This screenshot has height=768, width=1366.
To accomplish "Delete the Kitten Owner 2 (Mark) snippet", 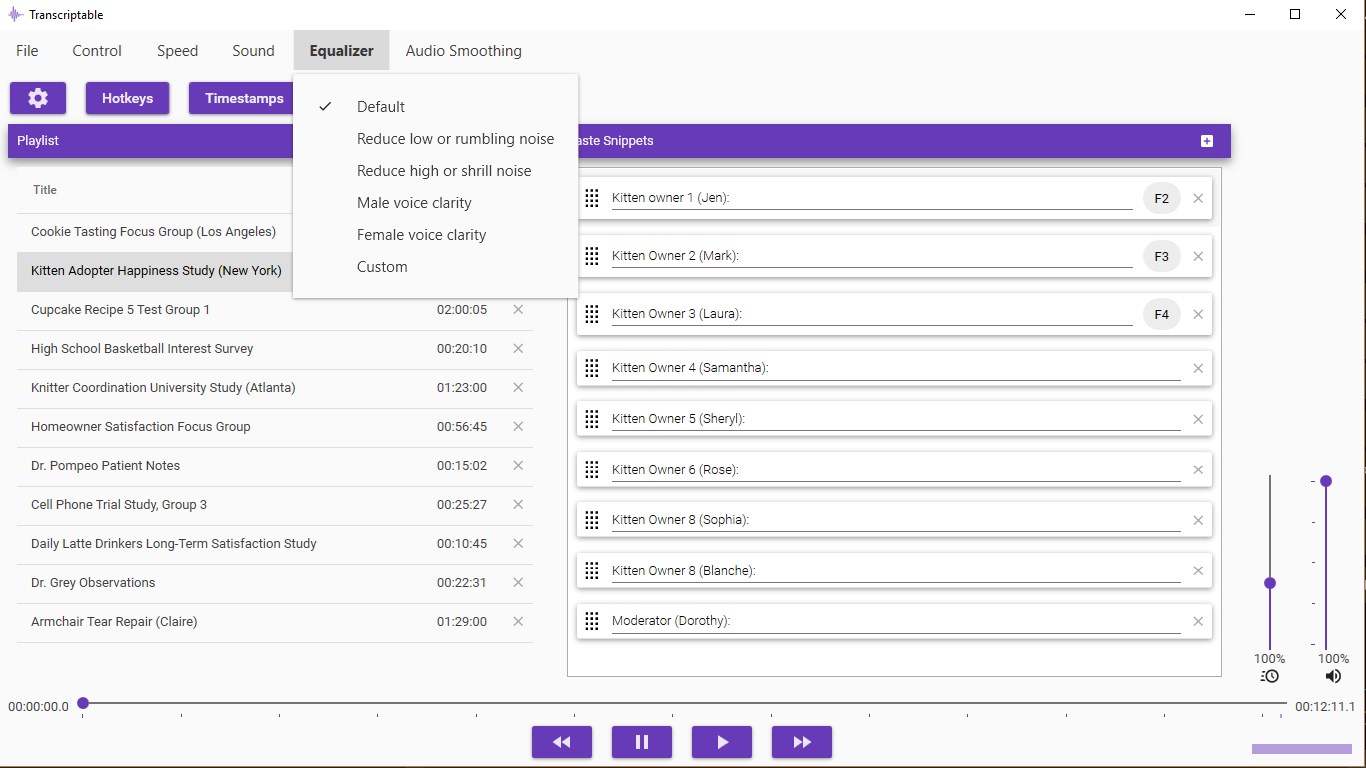I will click(1198, 256).
